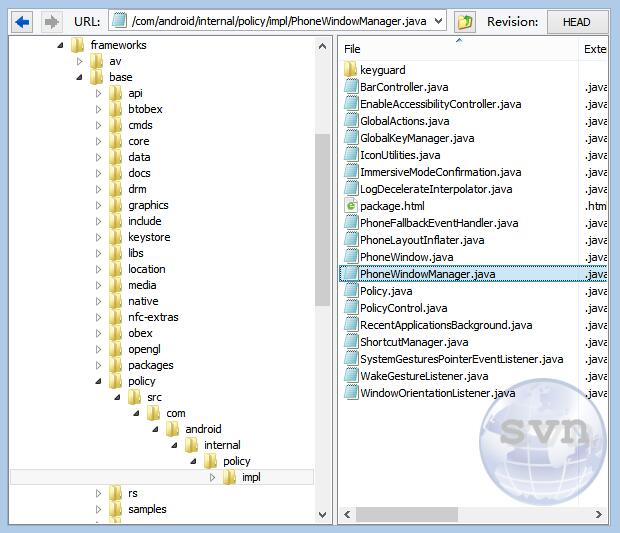The height and width of the screenshot is (533, 620).
Task: Collapse the internal folder node
Action: 174,445
